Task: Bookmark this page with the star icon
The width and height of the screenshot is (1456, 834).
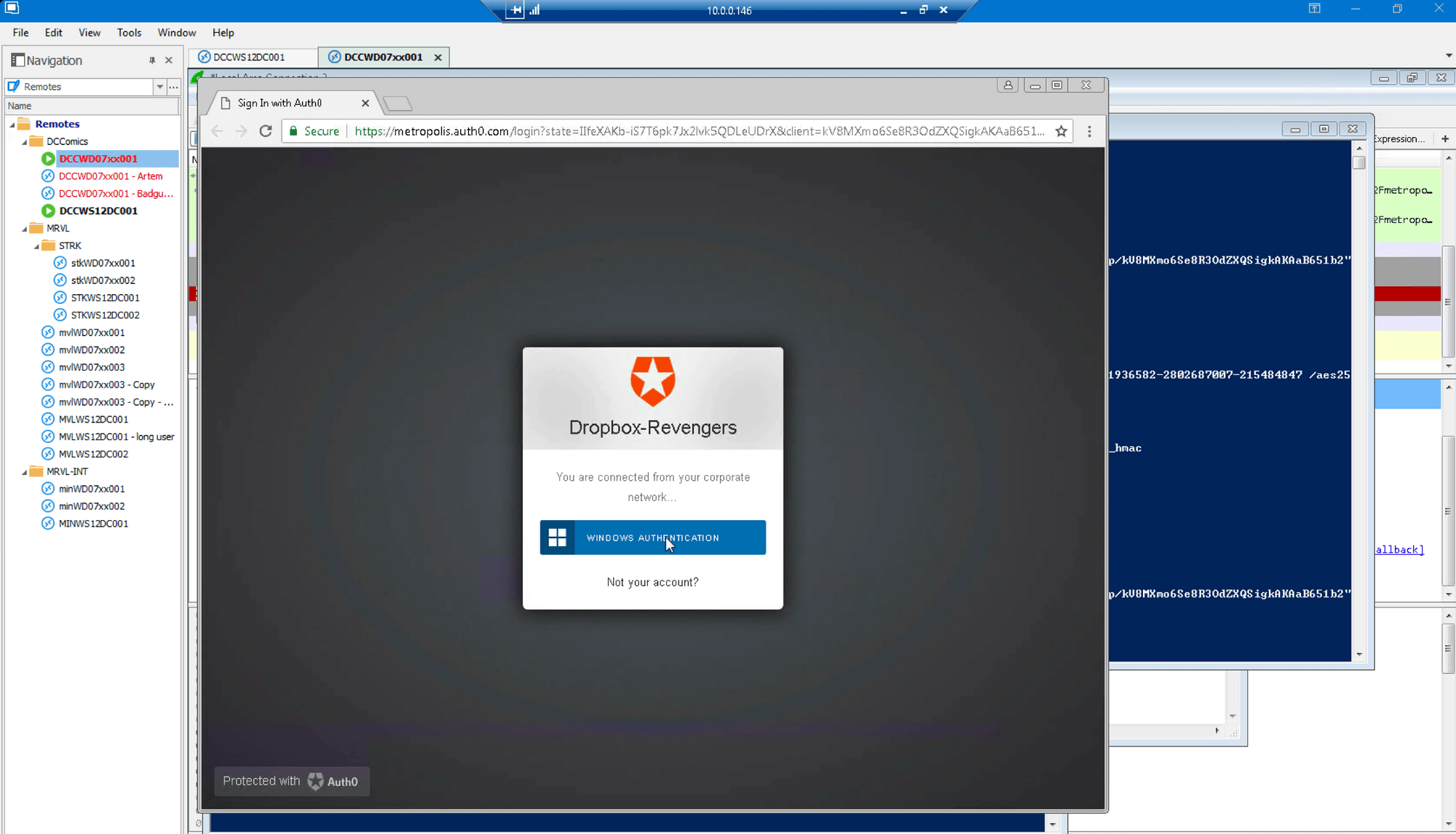Action: pyautogui.click(x=1061, y=131)
